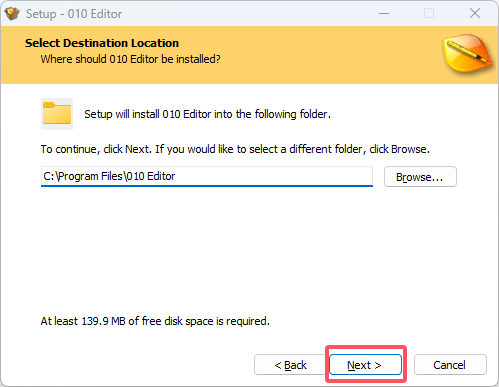Click the disabled maximize button
The image size is (499, 387).
pyautogui.click(x=429, y=13)
